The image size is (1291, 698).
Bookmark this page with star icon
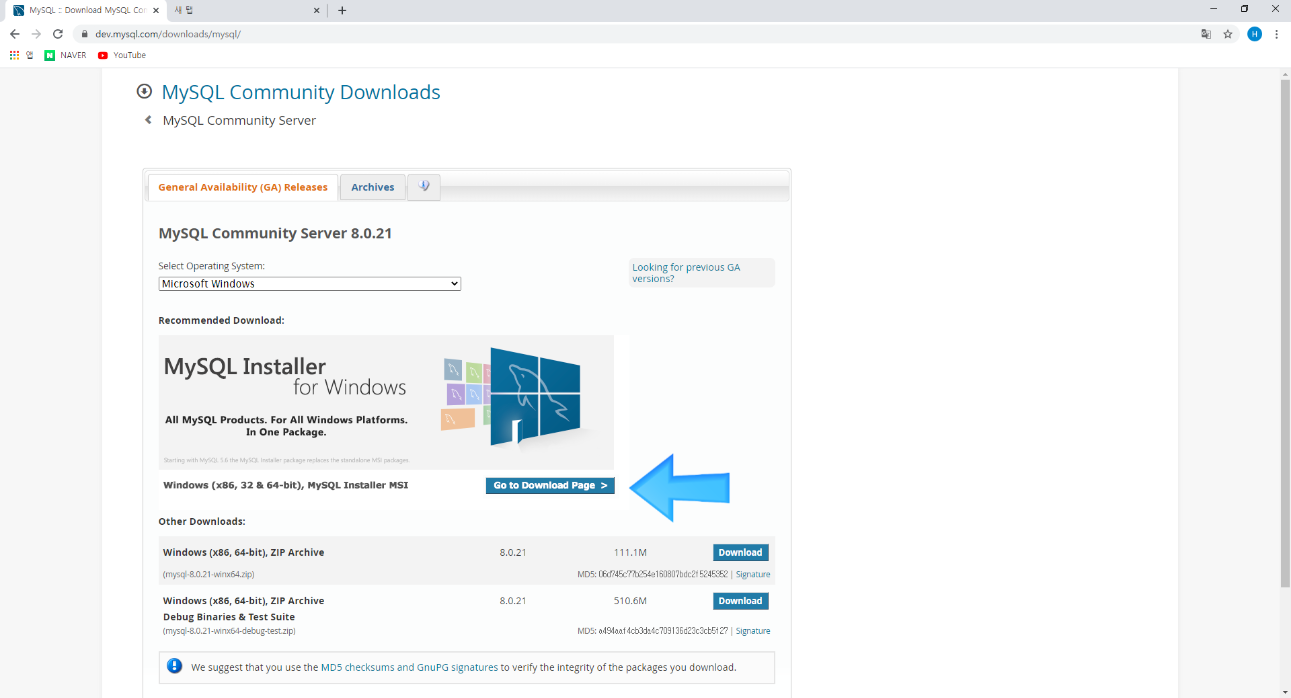[x=1228, y=34]
